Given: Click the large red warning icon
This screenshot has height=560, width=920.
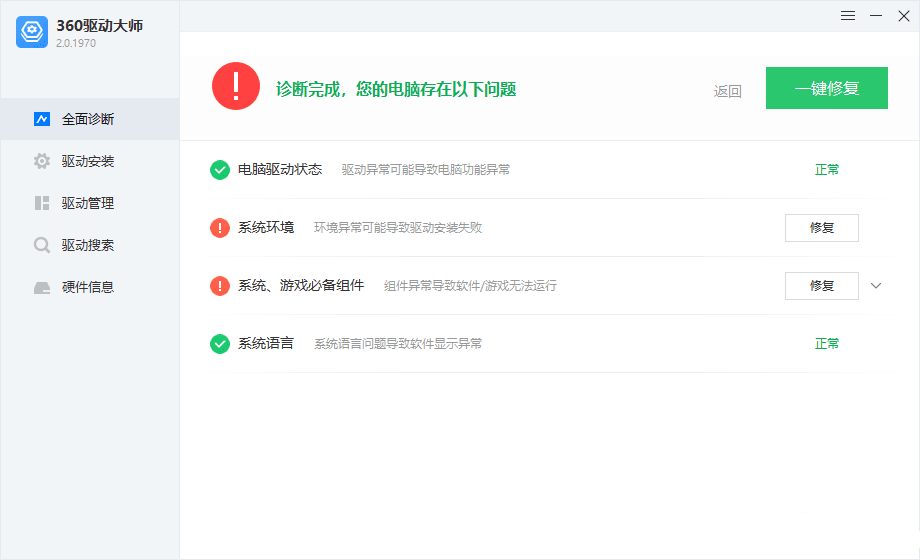Looking at the screenshot, I should [x=236, y=86].
